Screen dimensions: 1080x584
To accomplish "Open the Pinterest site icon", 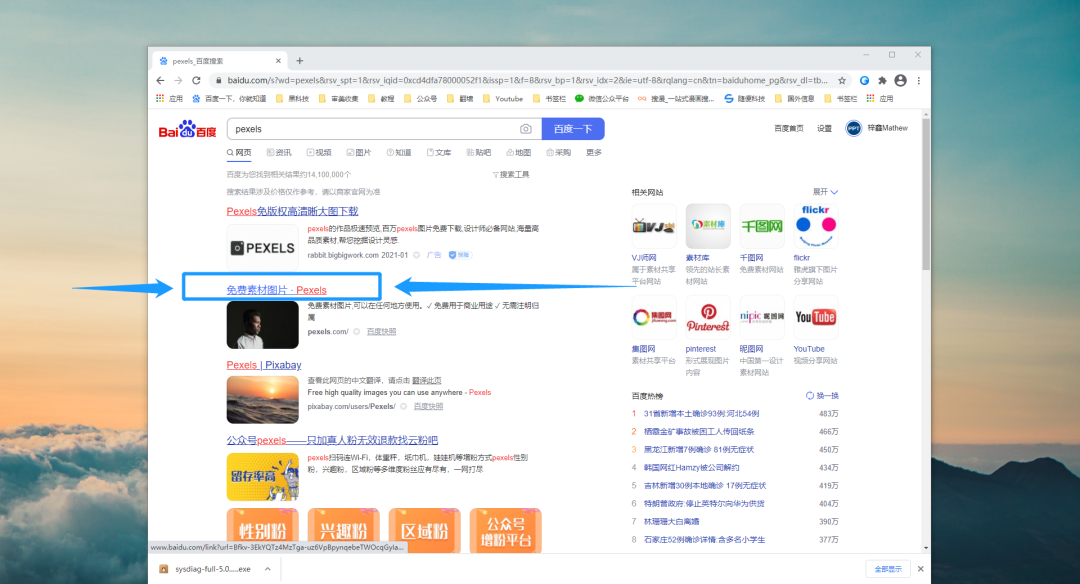I will tap(708, 317).
